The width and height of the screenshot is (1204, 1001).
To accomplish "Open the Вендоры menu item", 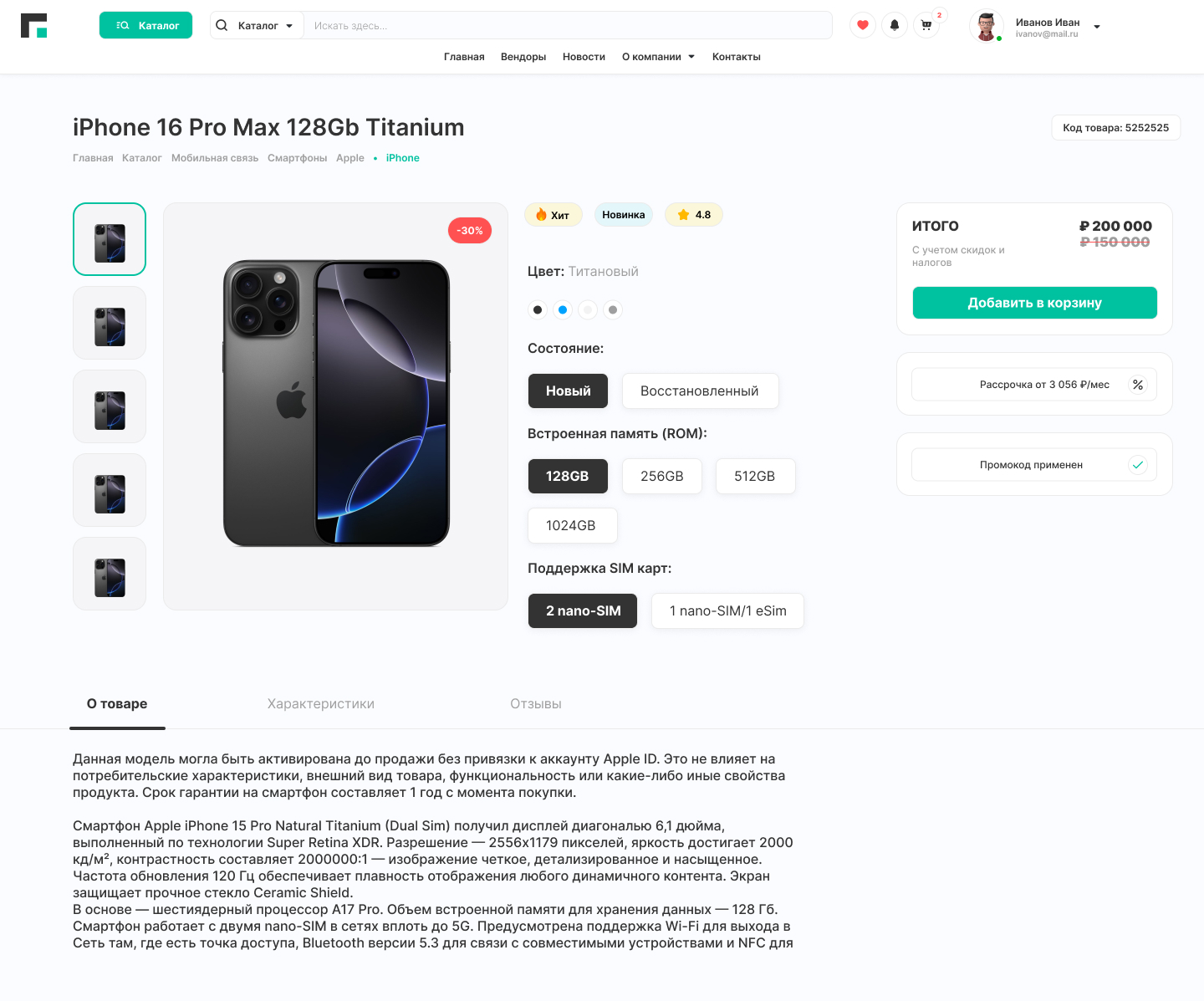I will click(x=523, y=56).
